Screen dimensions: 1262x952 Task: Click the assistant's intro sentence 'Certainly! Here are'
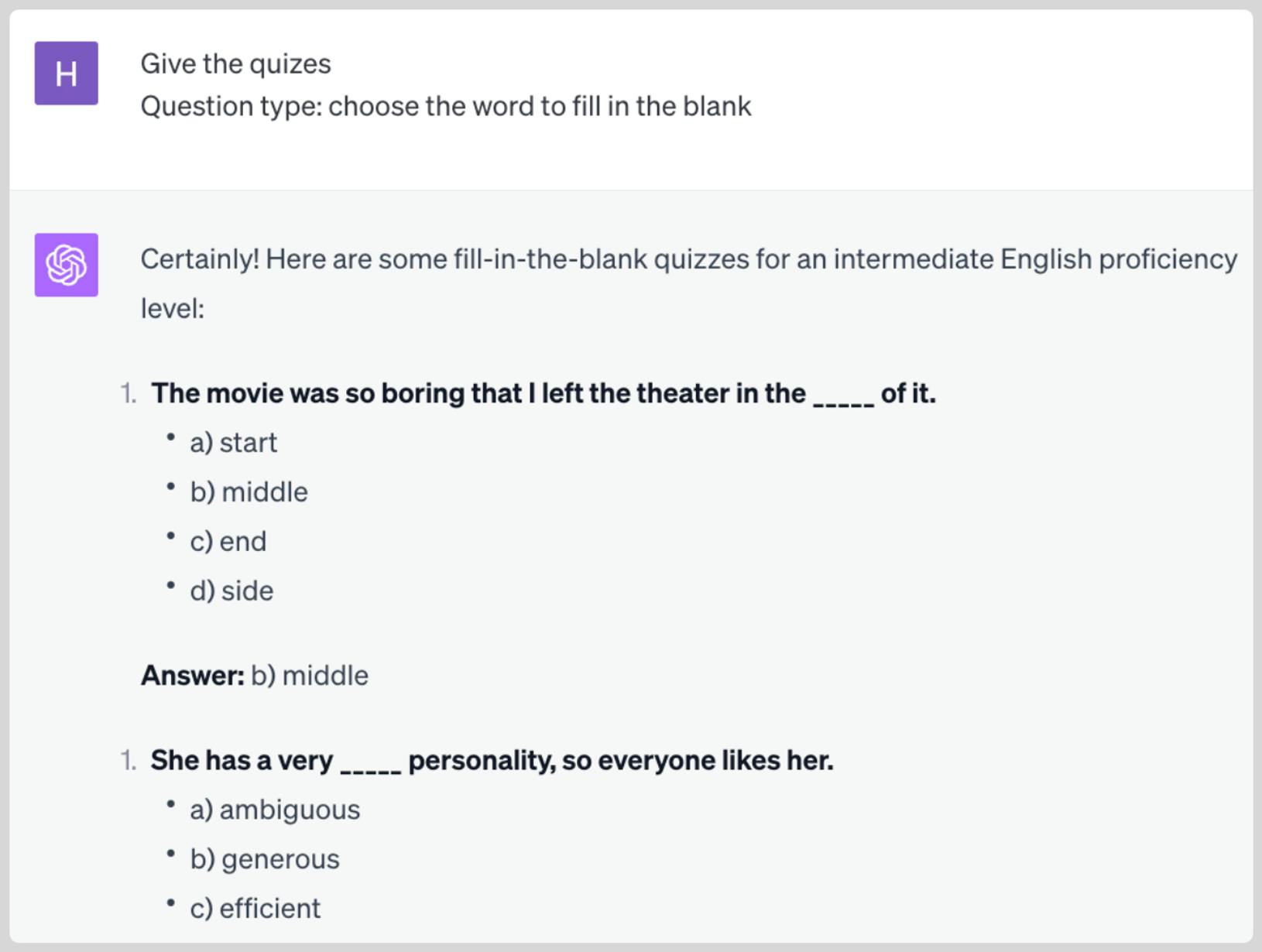coord(688,283)
